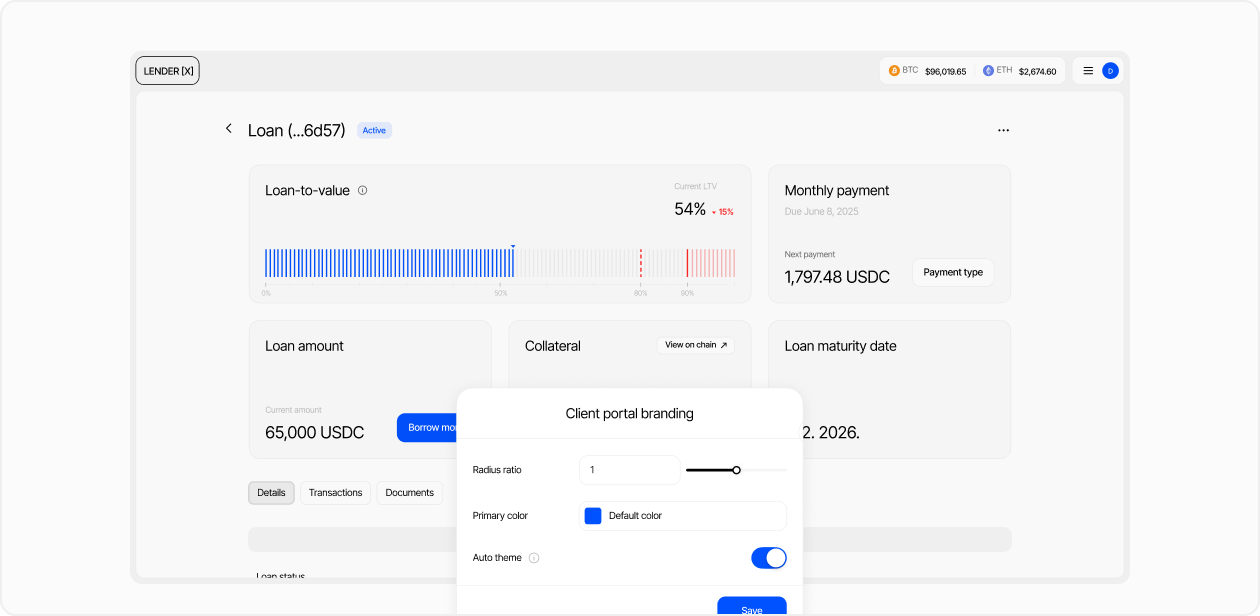
Task: Click the Loan-to-value progress bar
Action: coord(500,263)
